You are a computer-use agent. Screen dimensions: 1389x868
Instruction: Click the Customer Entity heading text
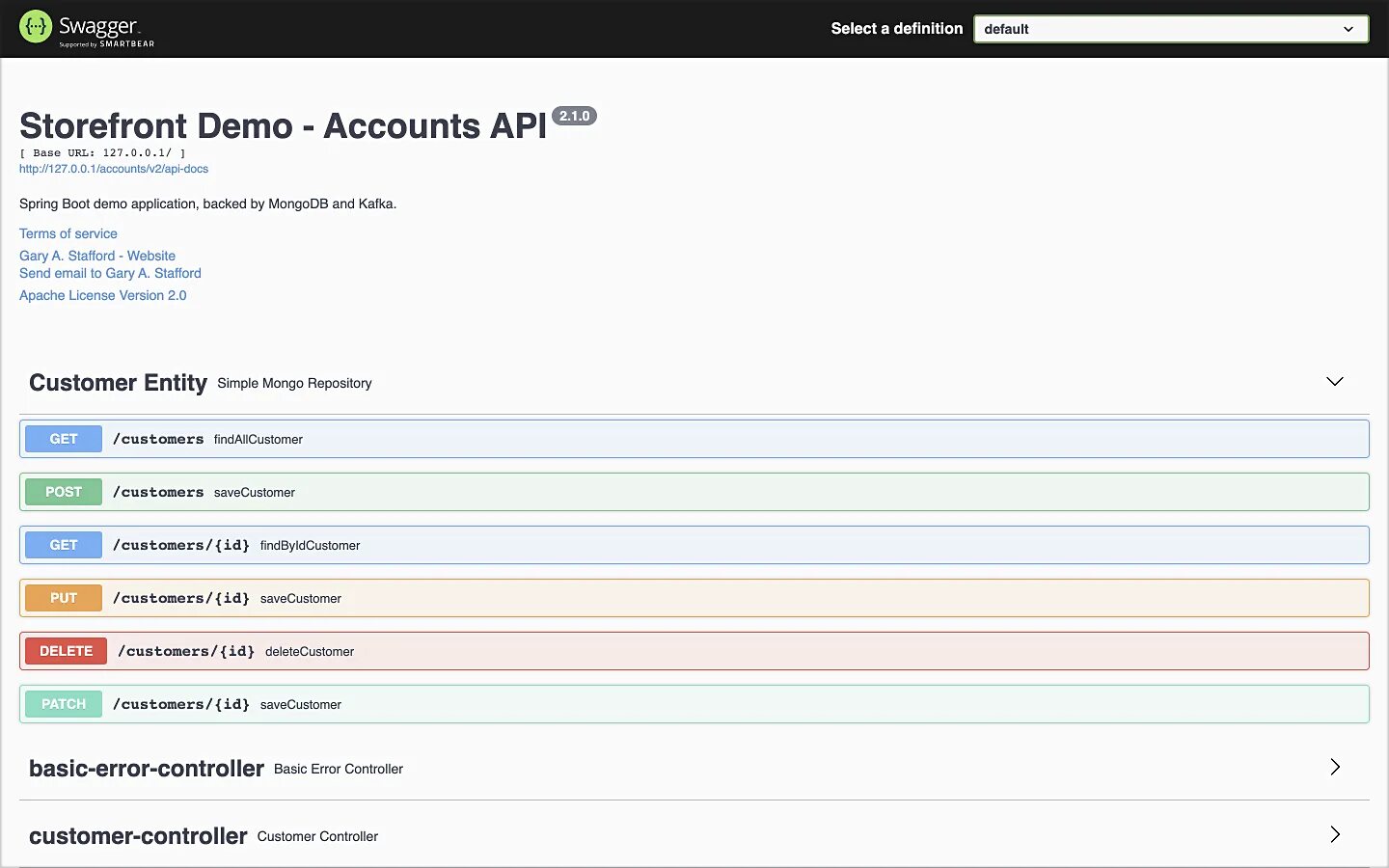[118, 383]
